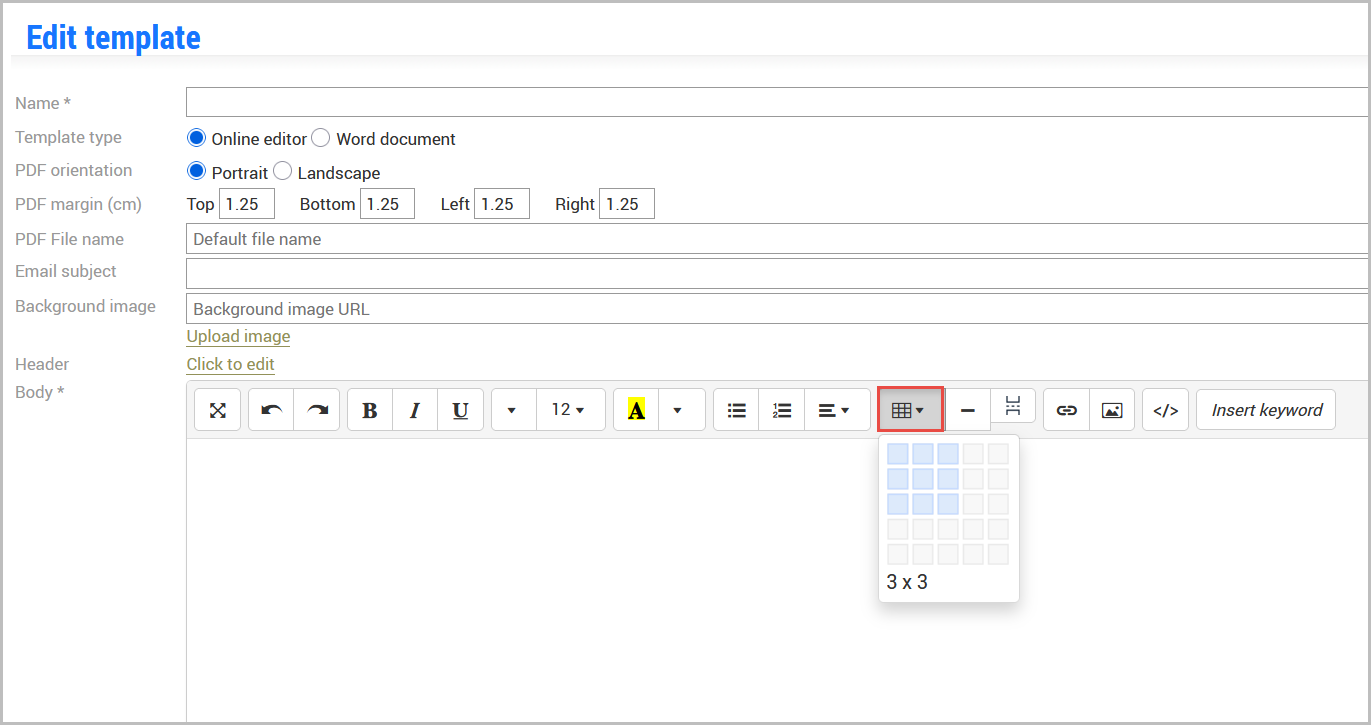Click the "PDF margin (cm)" label
The height and width of the screenshot is (725, 1371).
tap(78, 204)
